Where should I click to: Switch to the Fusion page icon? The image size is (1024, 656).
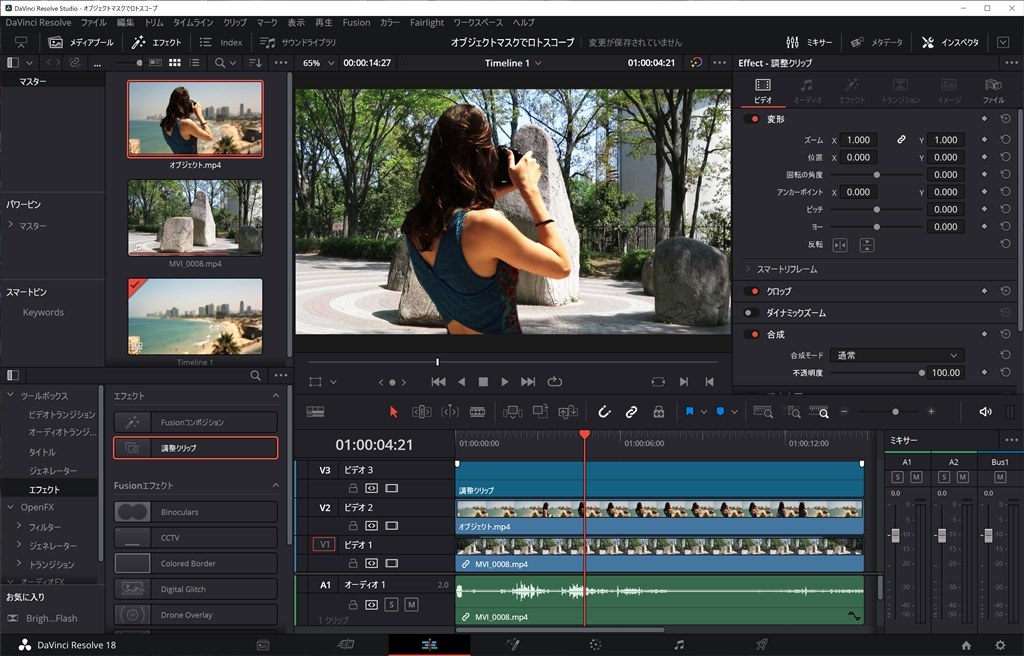[x=513, y=645]
